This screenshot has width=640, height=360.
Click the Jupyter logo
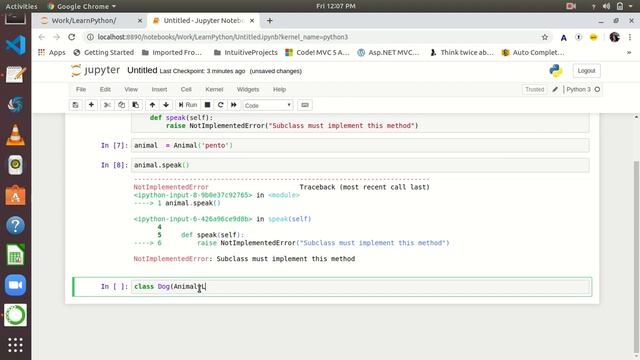96,70
